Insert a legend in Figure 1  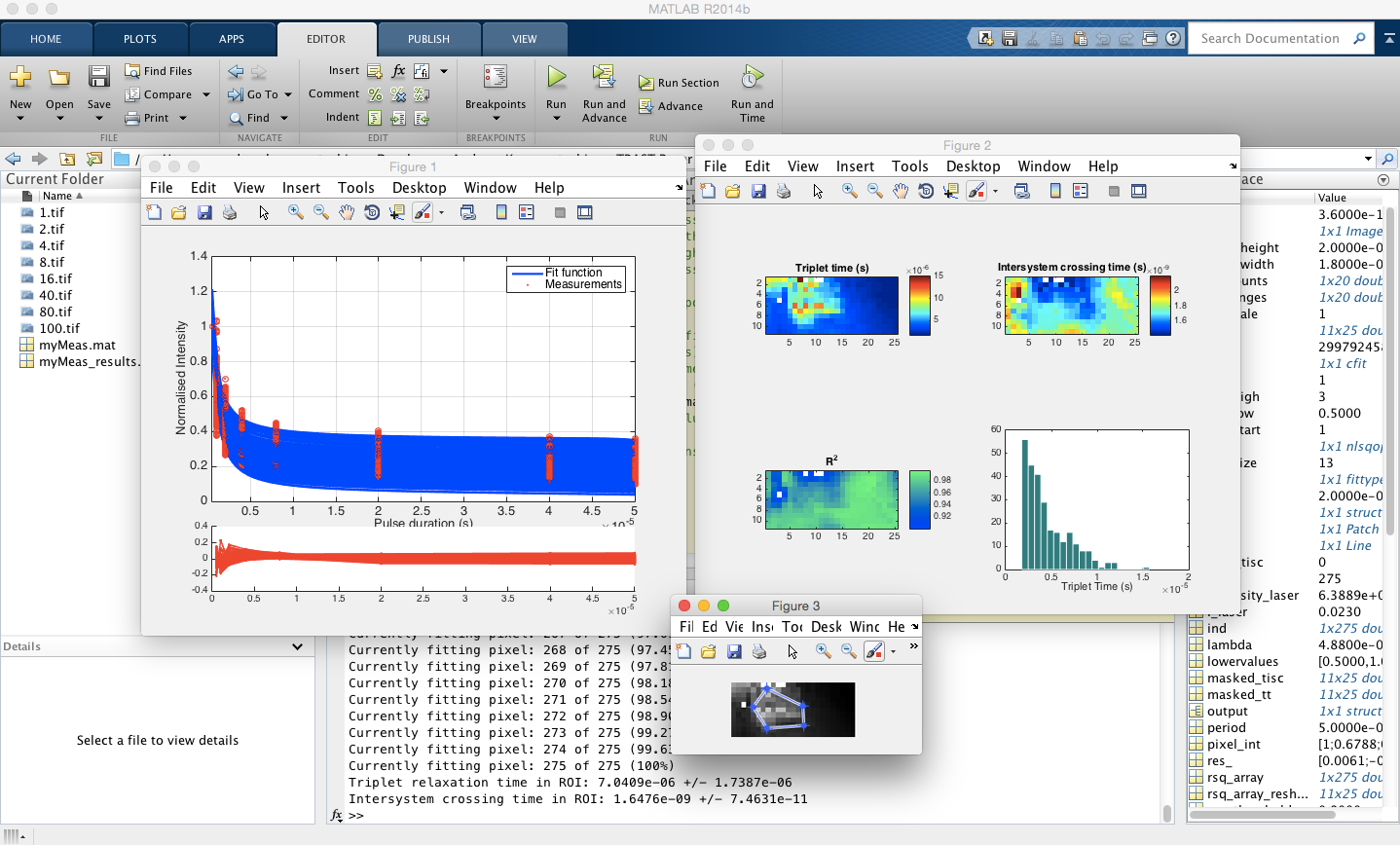click(x=526, y=211)
